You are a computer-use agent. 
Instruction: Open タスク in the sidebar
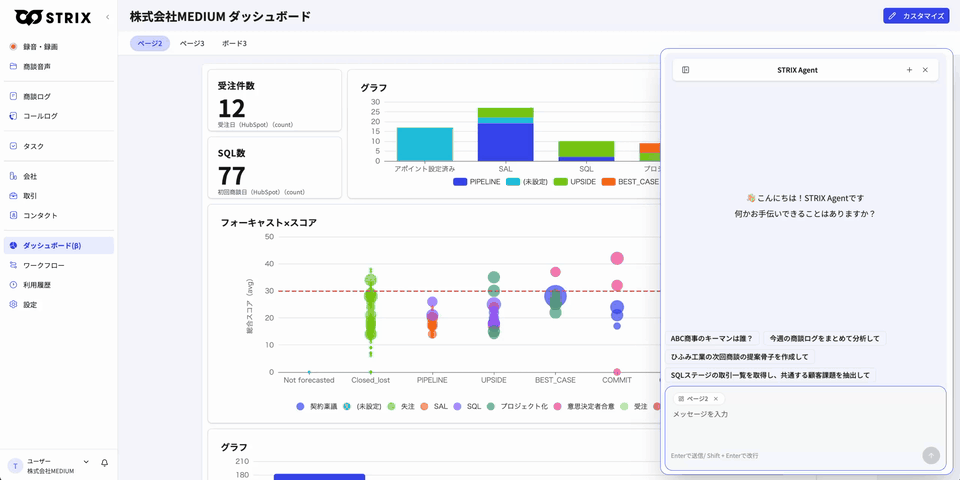point(59,146)
